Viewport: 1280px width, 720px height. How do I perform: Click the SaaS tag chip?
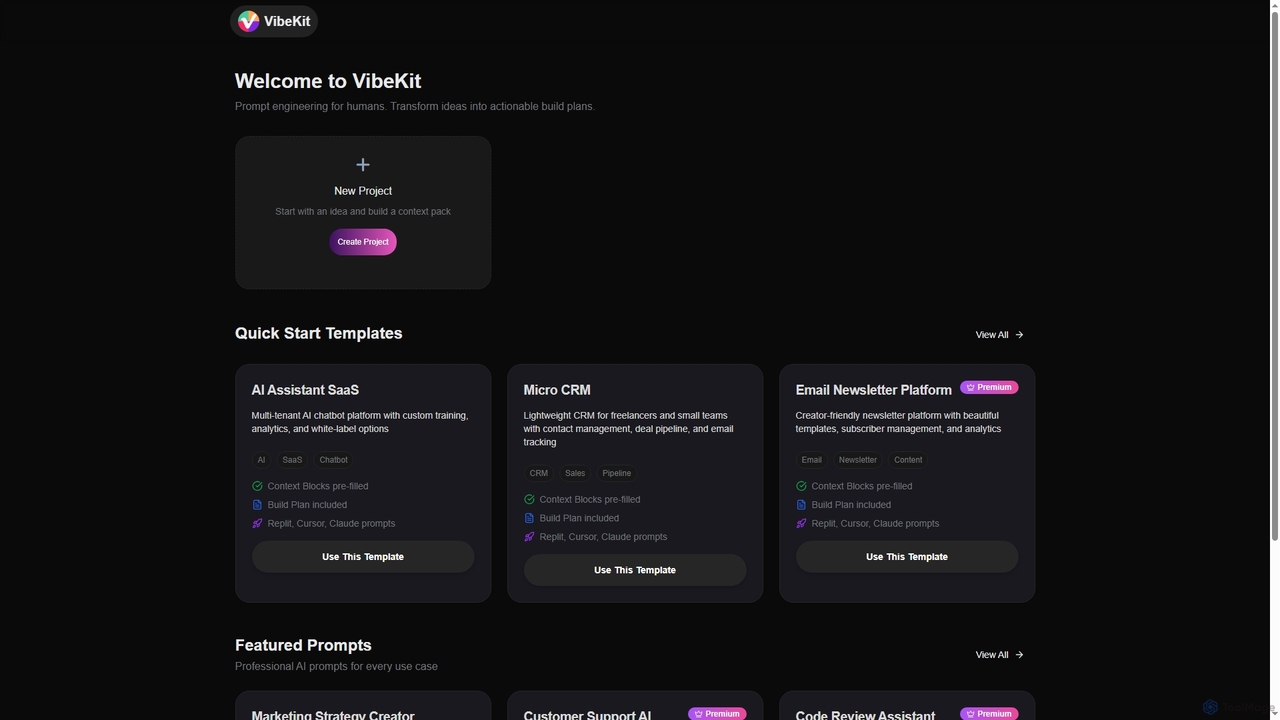[x=292, y=460]
